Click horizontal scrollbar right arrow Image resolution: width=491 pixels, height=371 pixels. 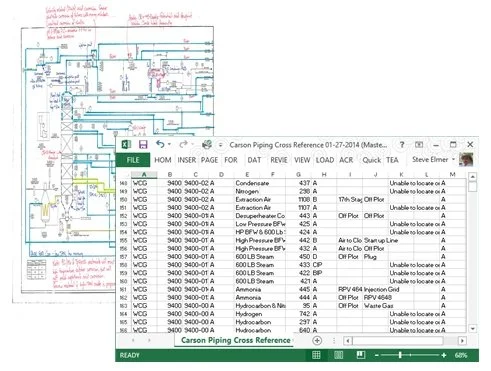[x=462, y=341]
